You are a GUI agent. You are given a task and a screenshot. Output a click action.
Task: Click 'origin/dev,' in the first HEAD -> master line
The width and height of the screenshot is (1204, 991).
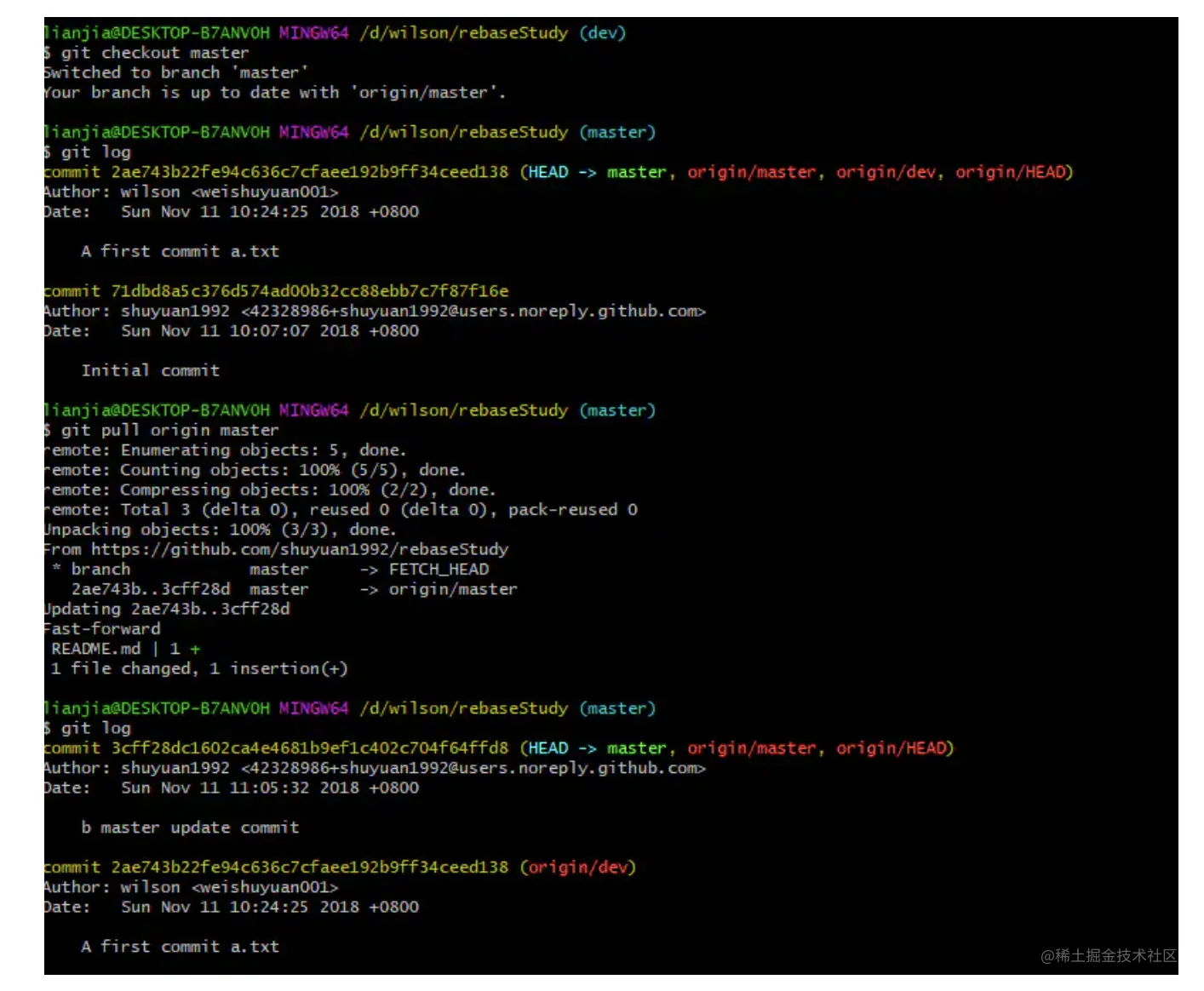coord(890,172)
